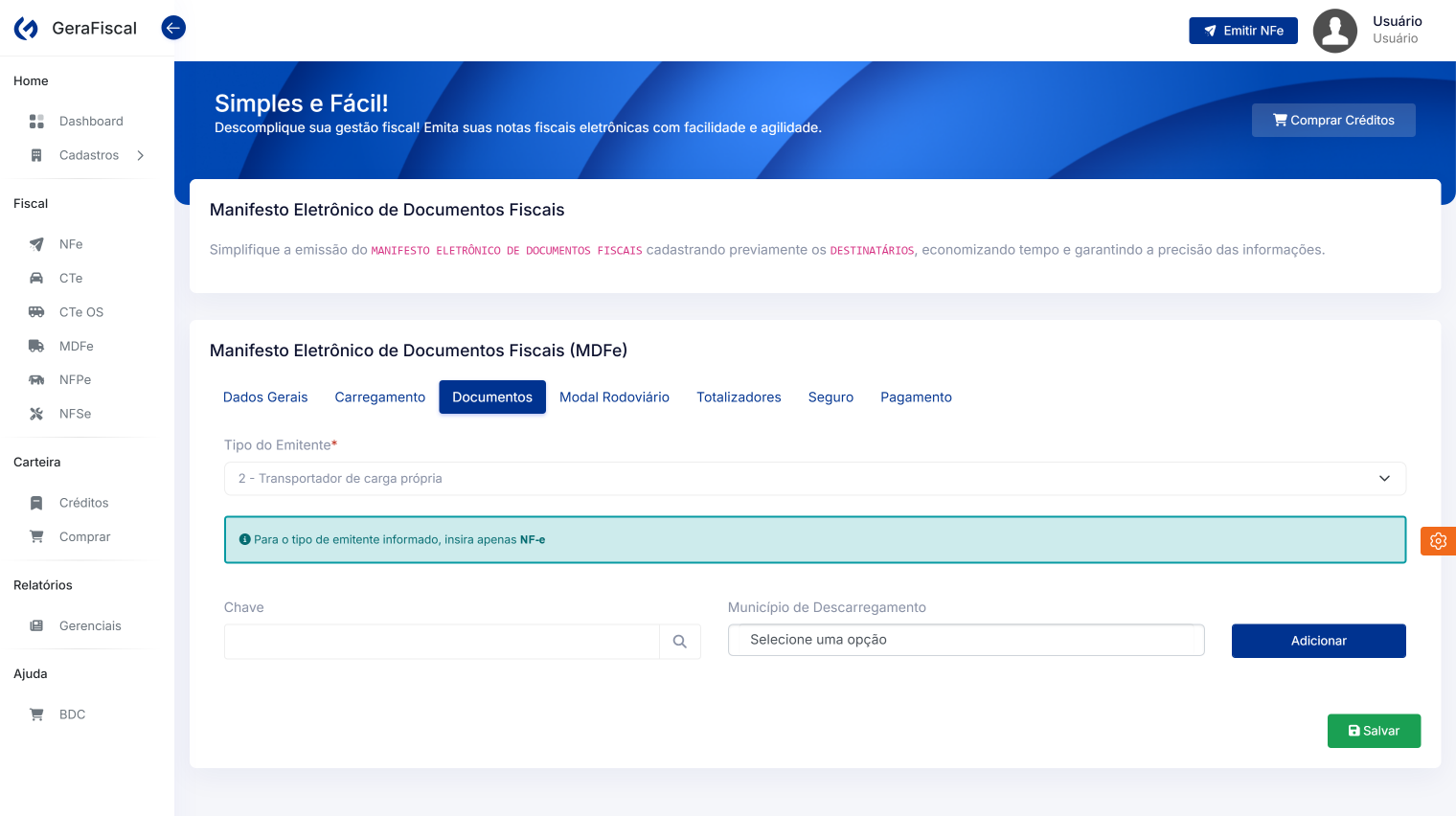Viewport: 1456px width, 816px height.
Task: Open the Tipo do Emitente dropdown
Action: 815,479
